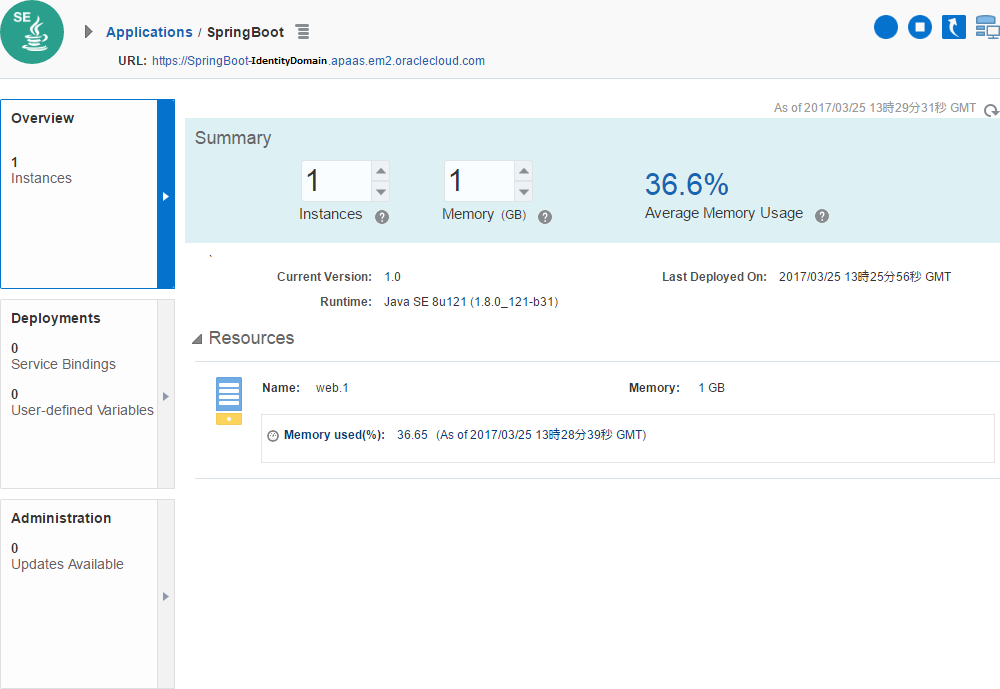
Task: Click the Instances number field
Action: (336, 181)
